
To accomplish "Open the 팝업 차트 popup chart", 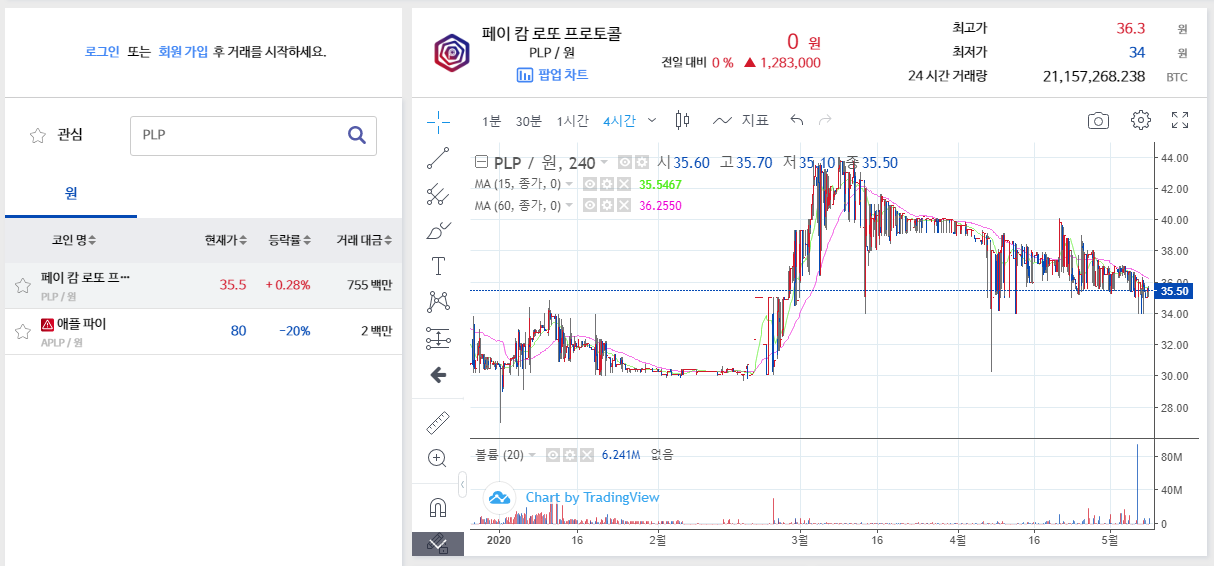I will [x=552, y=75].
